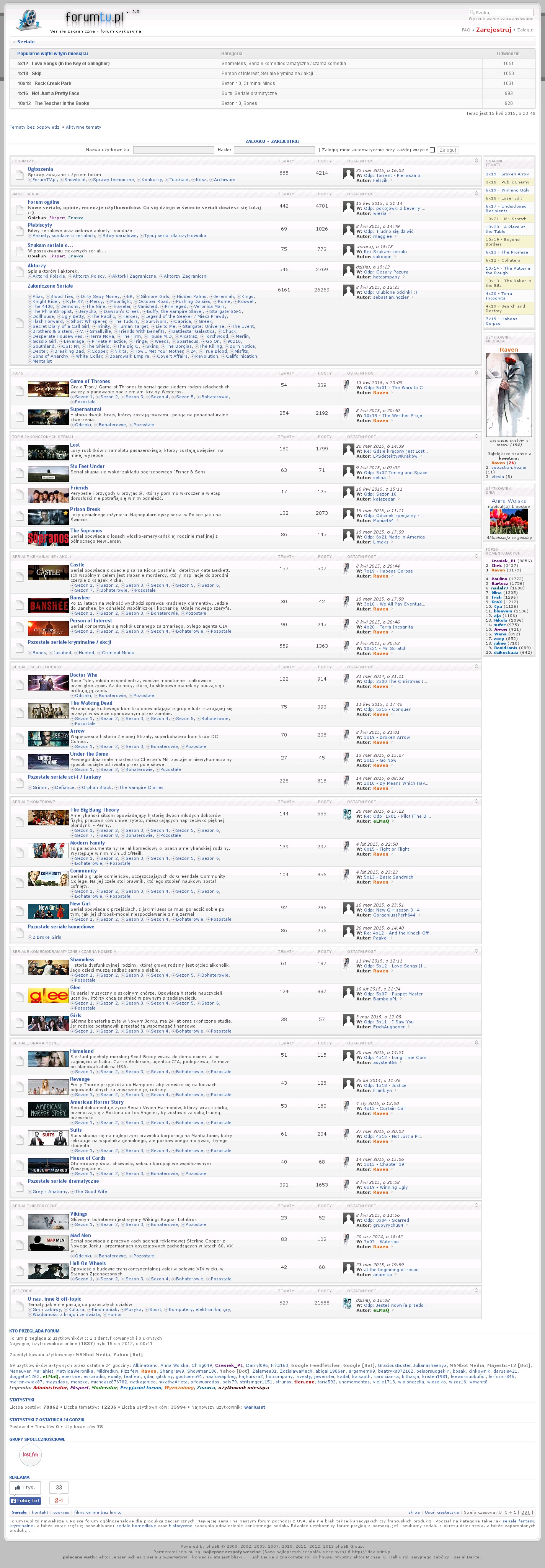Click the Google +1 button
This screenshot has height=1568, width=545.
[59, 1501]
